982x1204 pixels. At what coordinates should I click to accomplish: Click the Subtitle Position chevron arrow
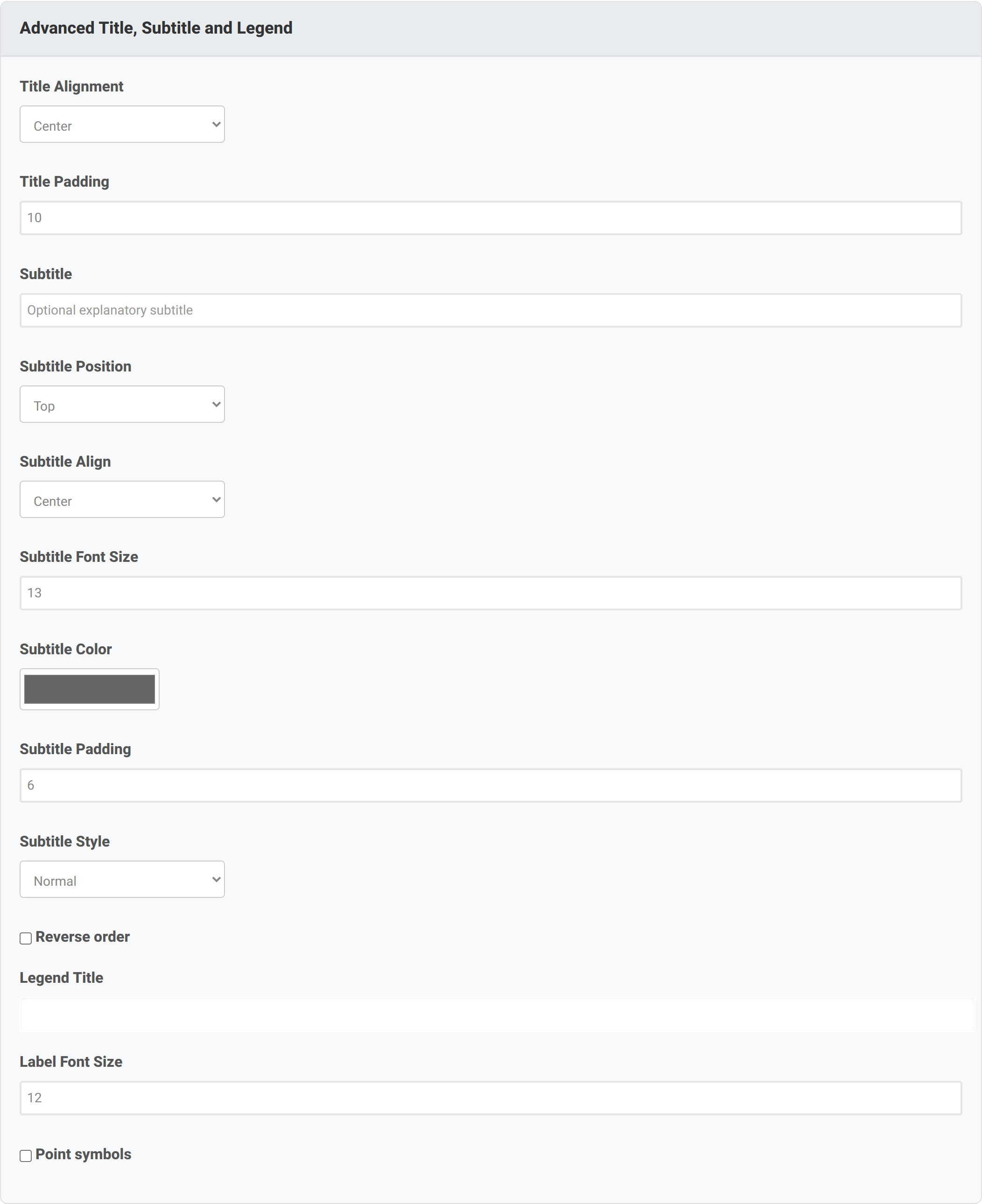click(x=216, y=404)
